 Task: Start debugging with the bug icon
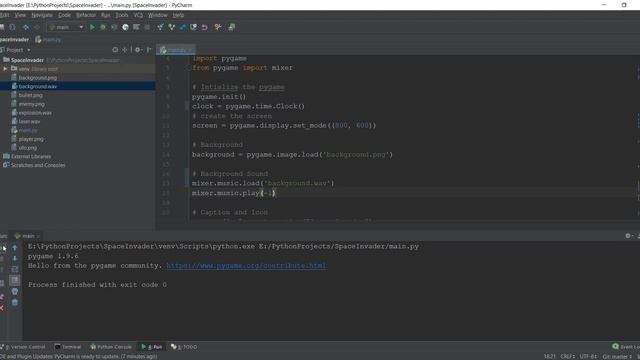tap(103, 27)
